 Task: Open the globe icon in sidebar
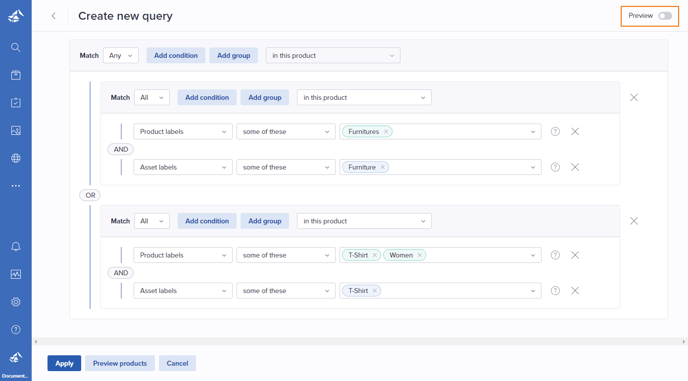point(16,158)
